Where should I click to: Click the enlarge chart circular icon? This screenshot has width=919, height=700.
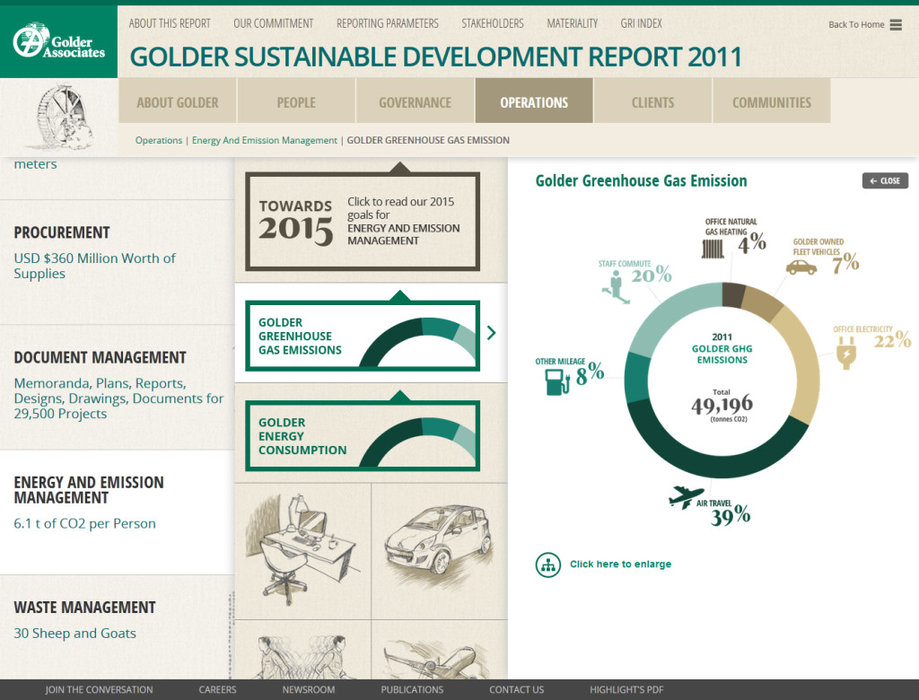548,564
